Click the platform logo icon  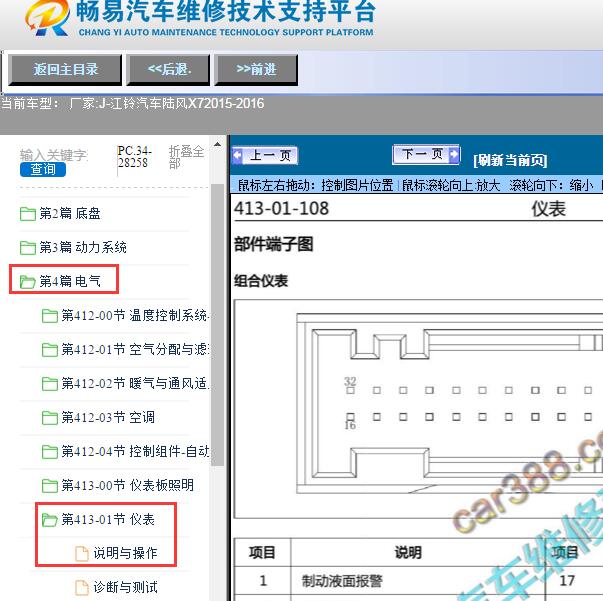coord(47,18)
